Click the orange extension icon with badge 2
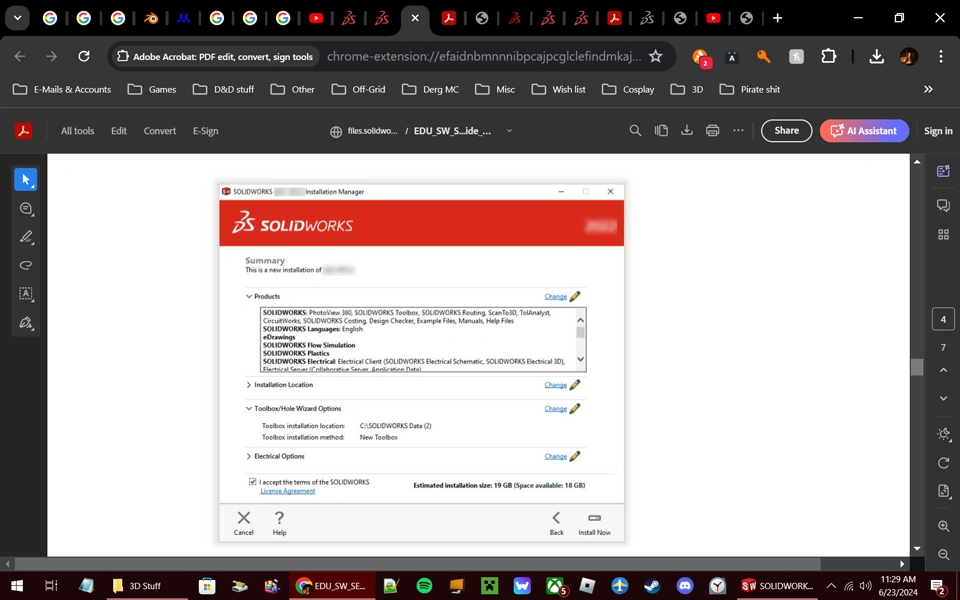The height and width of the screenshot is (600, 960). pos(700,57)
